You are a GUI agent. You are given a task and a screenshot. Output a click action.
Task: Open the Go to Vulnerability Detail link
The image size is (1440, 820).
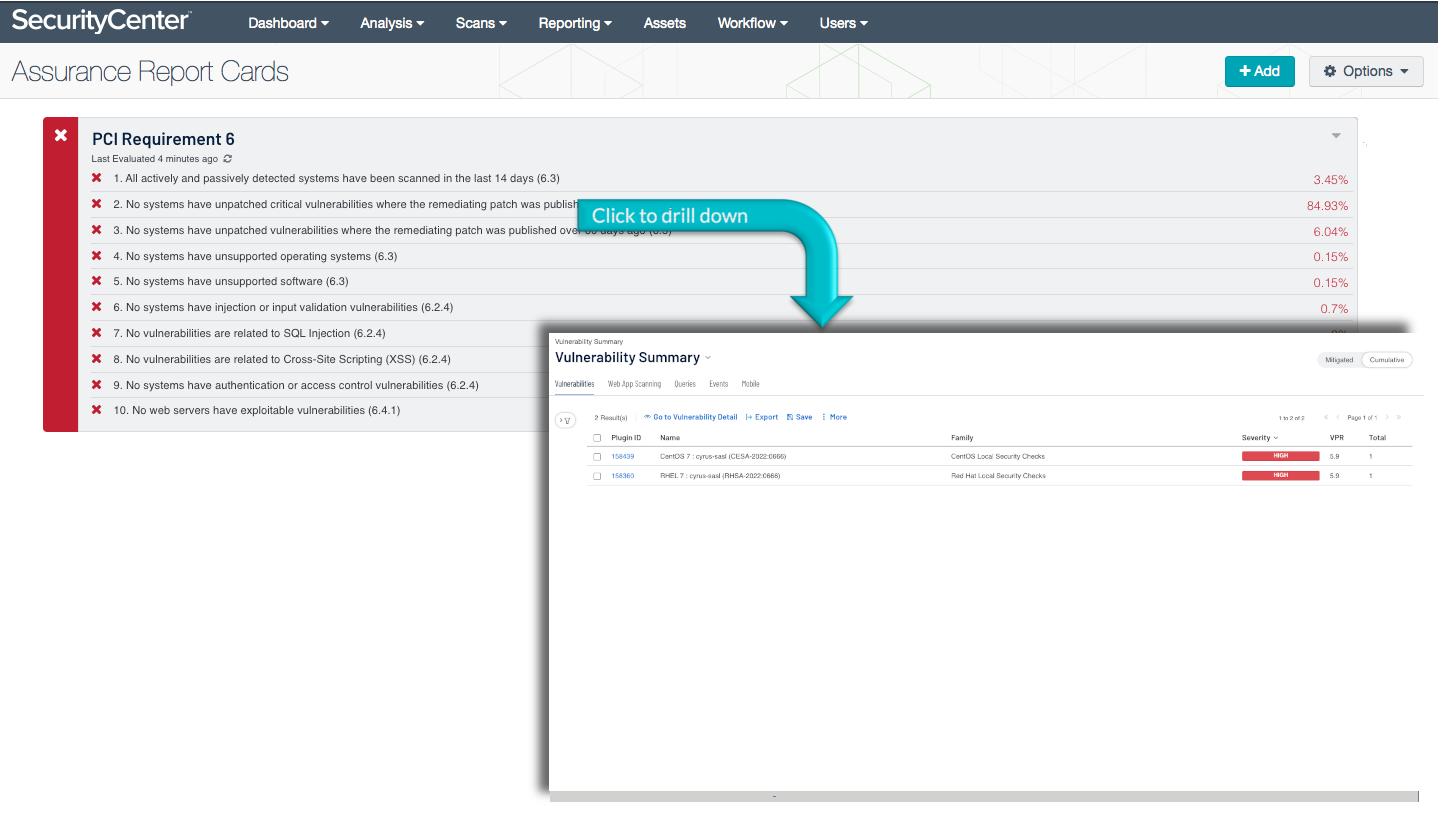coord(690,417)
